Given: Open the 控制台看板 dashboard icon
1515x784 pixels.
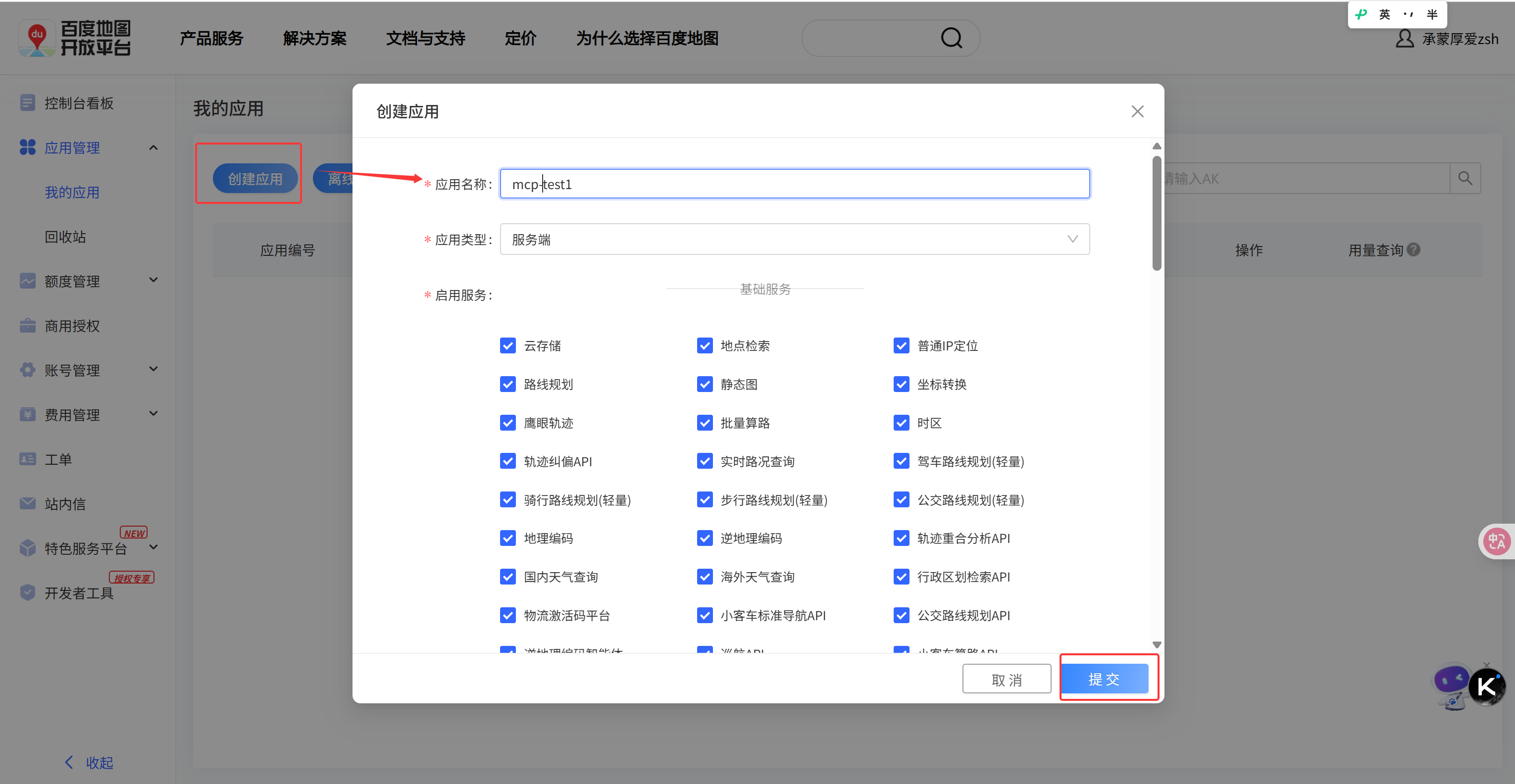Looking at the screenshot, I should click(x=27, y=103).
